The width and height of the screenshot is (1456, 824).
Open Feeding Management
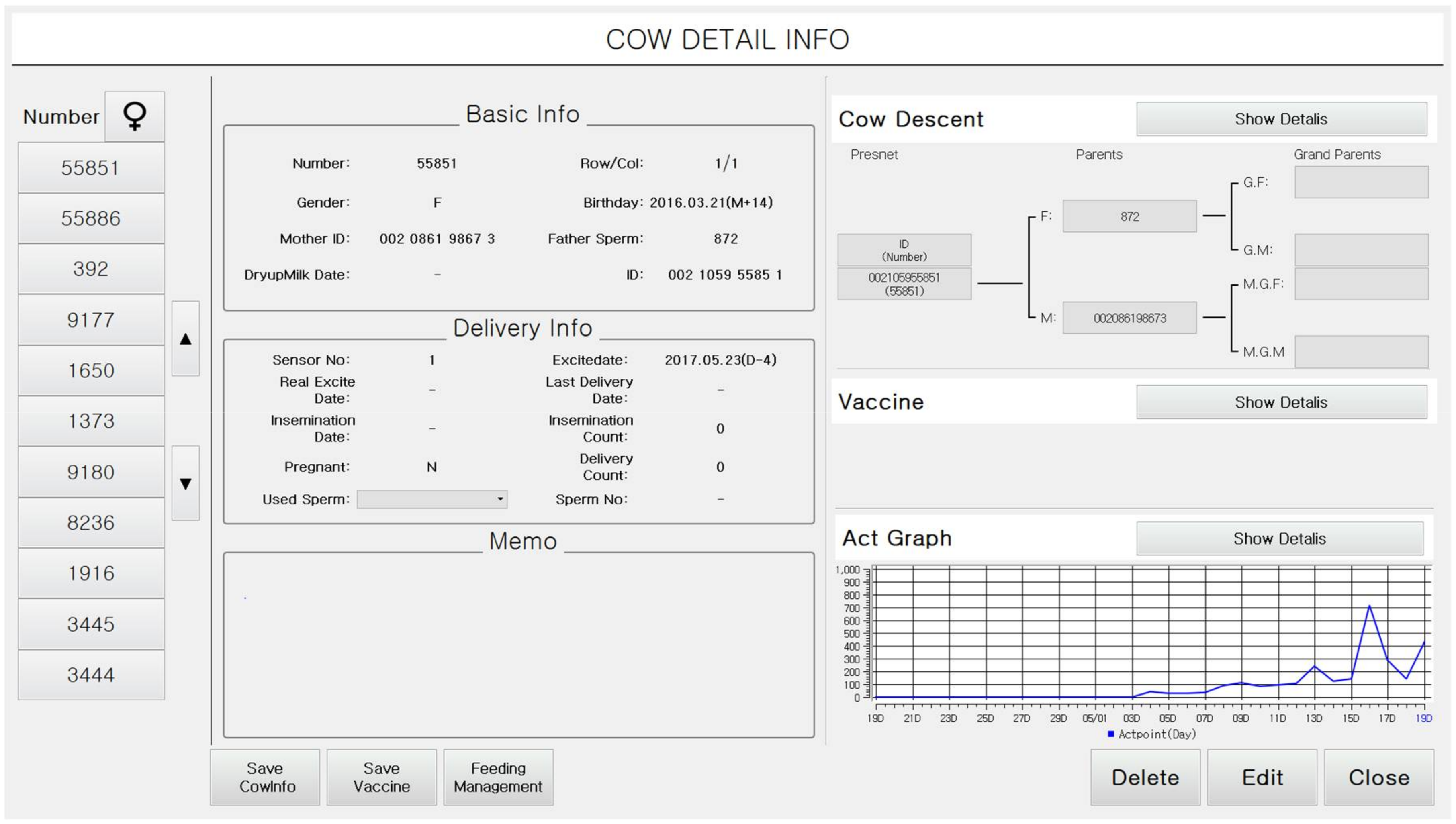coord(498,777)
